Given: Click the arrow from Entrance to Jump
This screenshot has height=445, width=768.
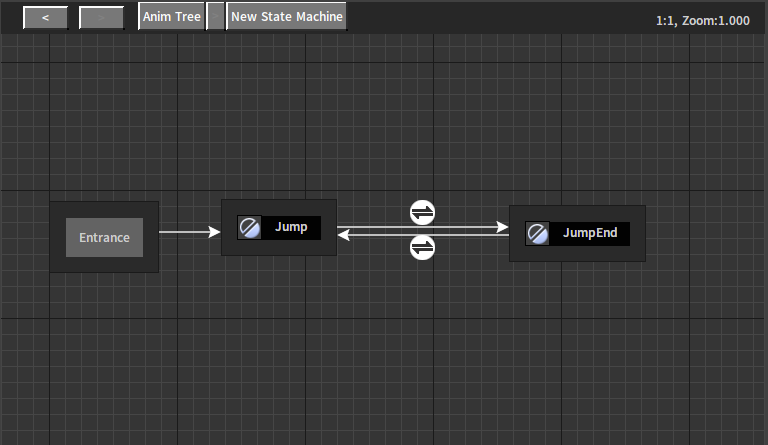Looking at the screenshot, I should coord(188,232).
